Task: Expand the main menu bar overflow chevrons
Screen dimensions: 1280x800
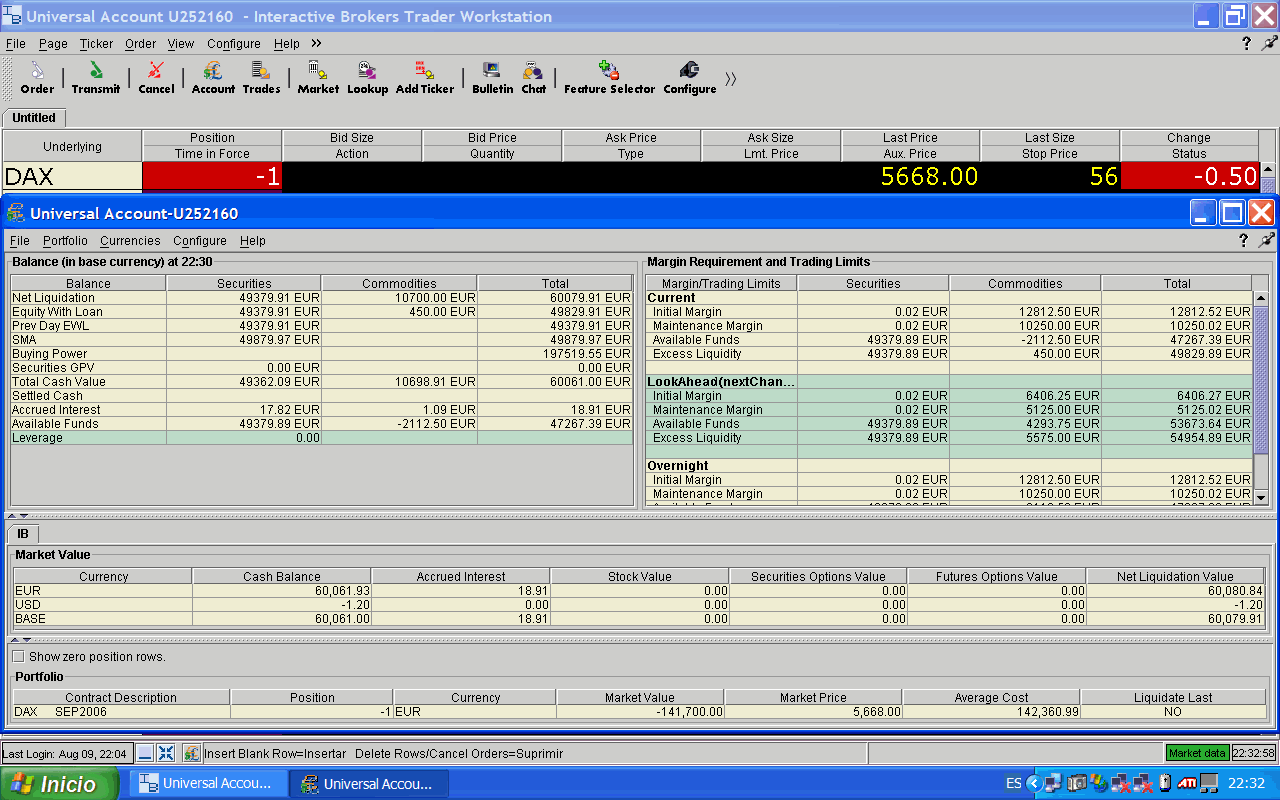Action: pos(316,43)
